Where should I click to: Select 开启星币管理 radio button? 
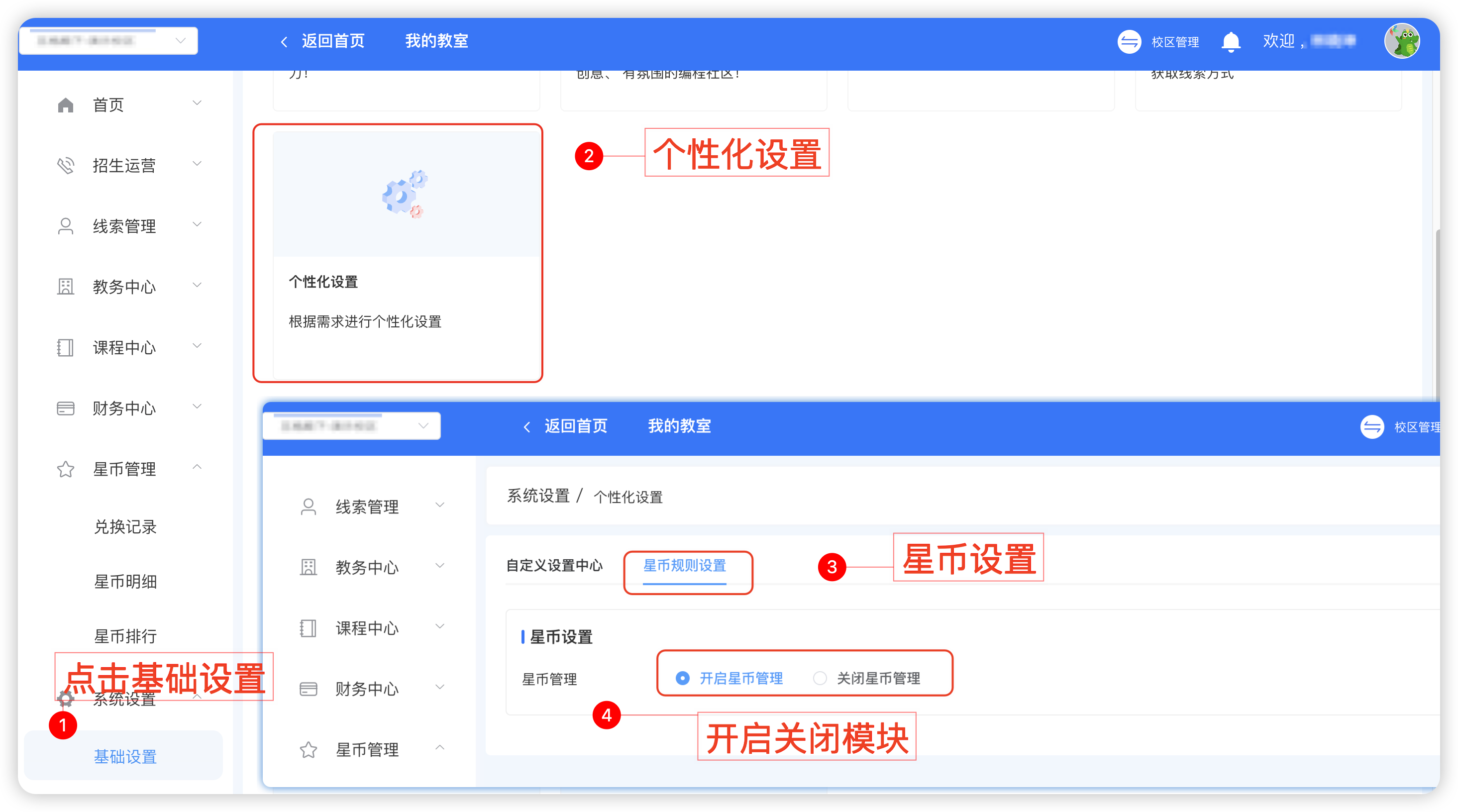[683, 678]
